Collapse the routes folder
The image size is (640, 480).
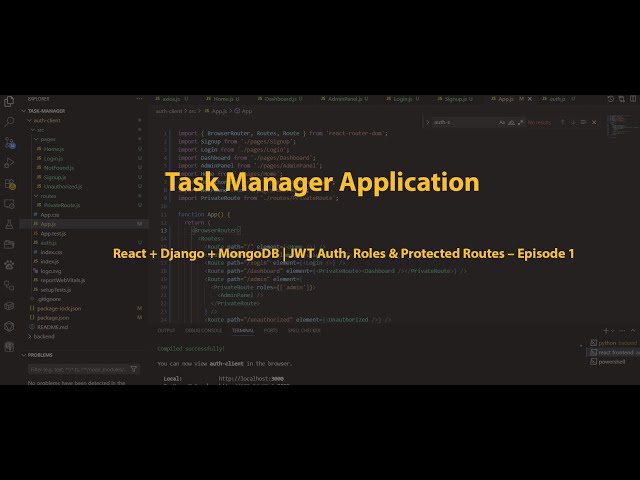point(36,196)
